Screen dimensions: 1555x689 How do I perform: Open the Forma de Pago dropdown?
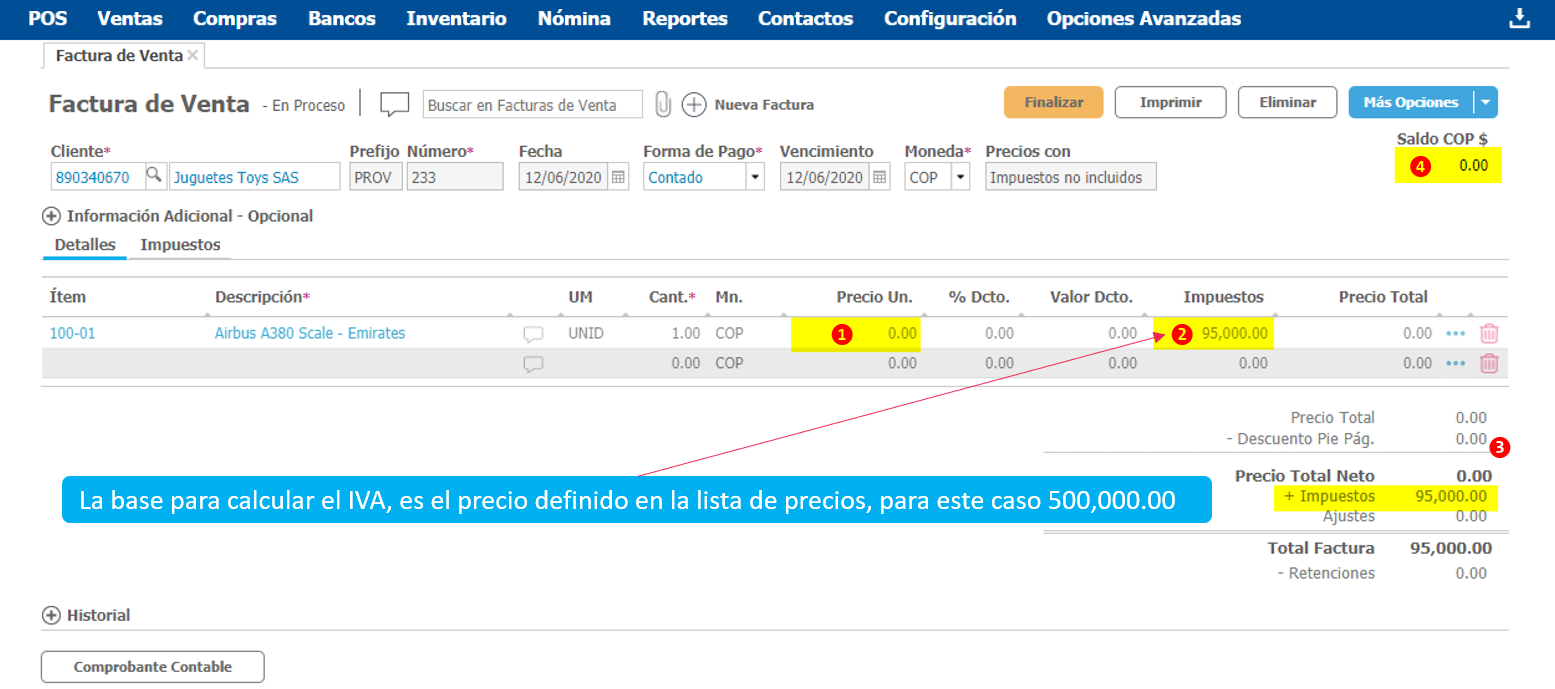tap(754, 177)
